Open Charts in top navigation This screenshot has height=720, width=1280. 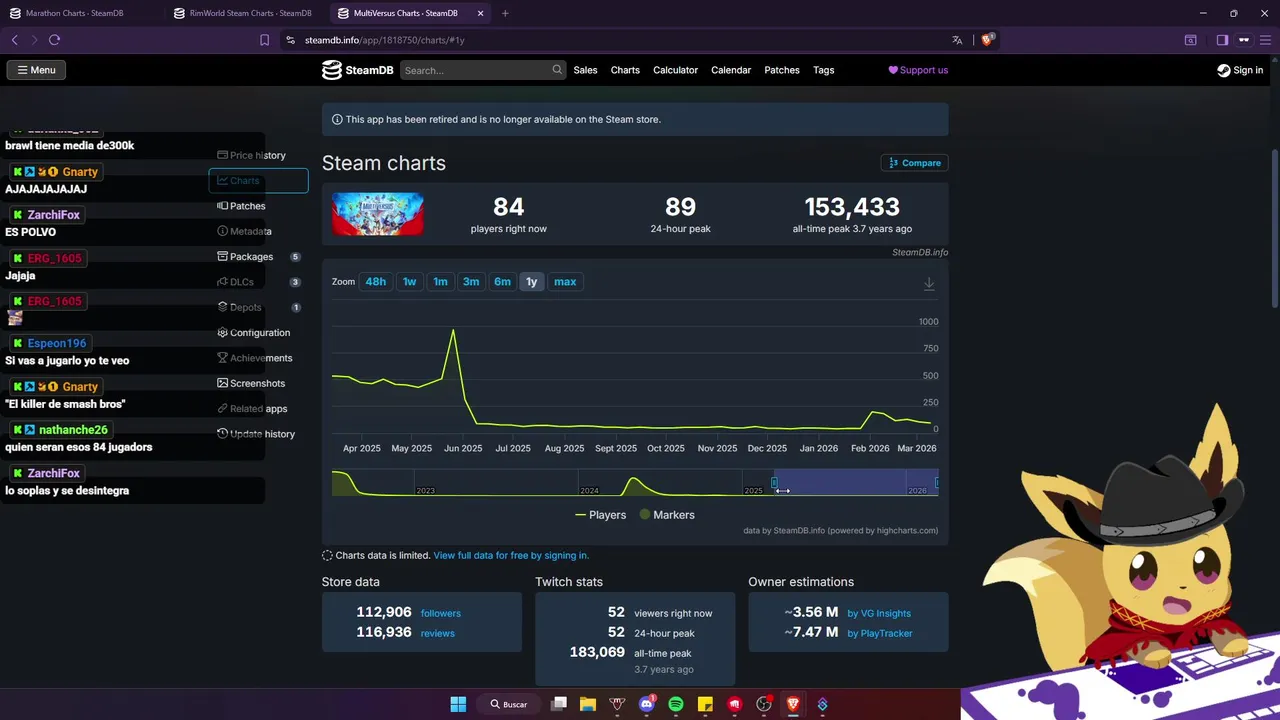point(625,70)
